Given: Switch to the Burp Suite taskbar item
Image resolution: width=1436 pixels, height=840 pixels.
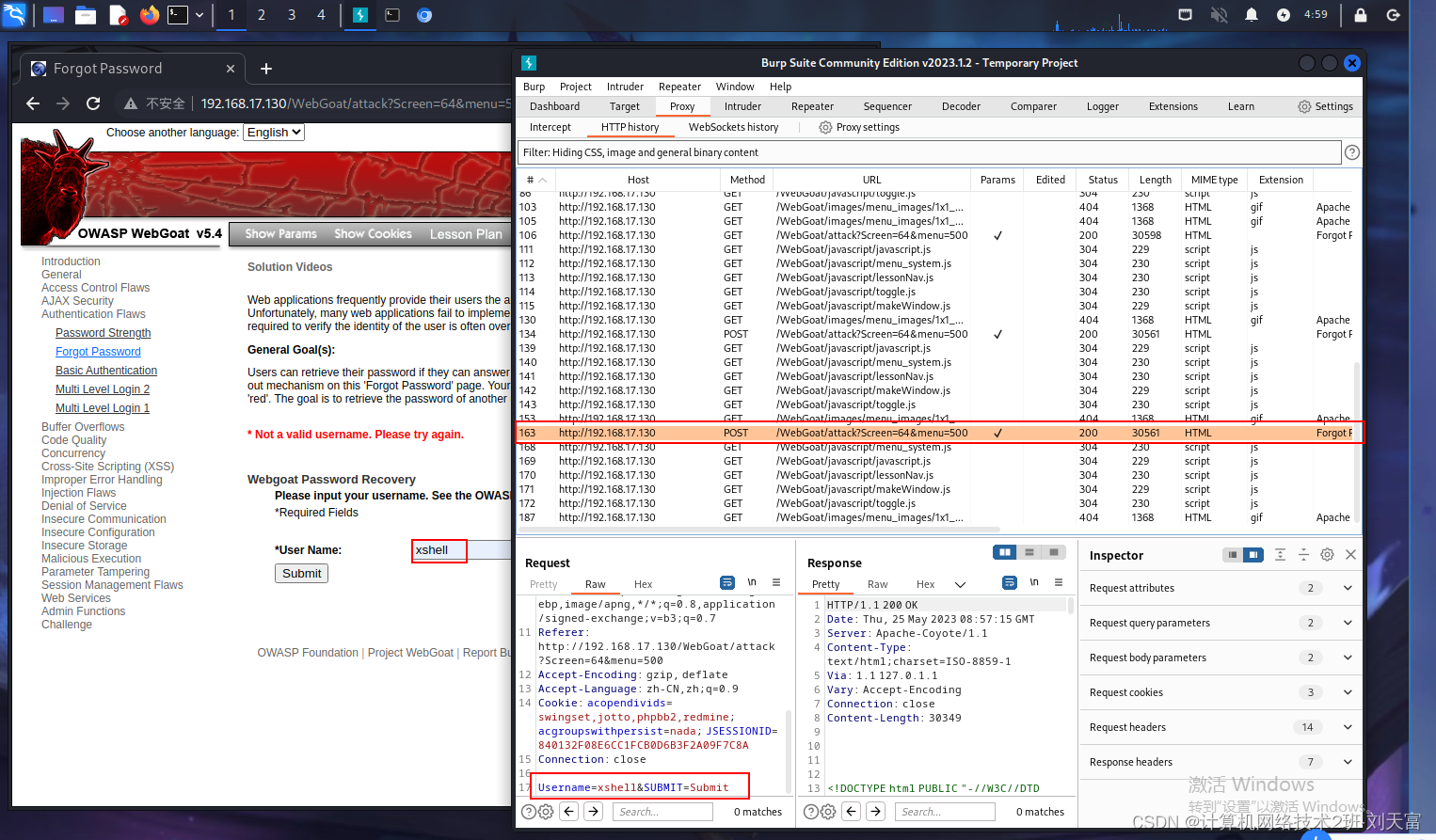Looking at the screenshot, I should point(360,15).
